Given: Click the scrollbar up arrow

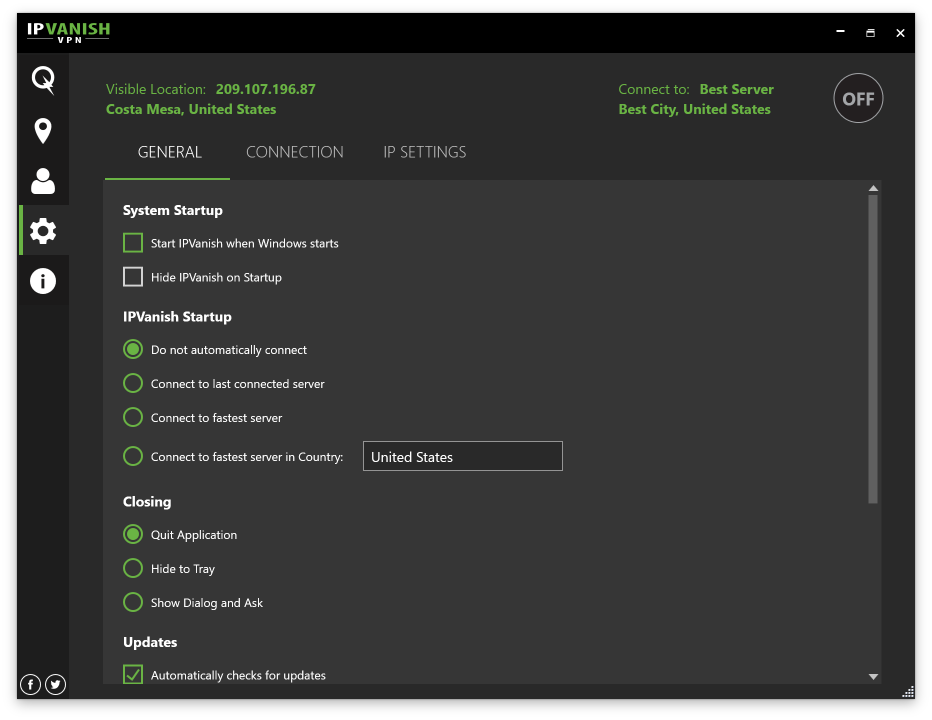Looking at the screenshot, I should coord(873,188).
